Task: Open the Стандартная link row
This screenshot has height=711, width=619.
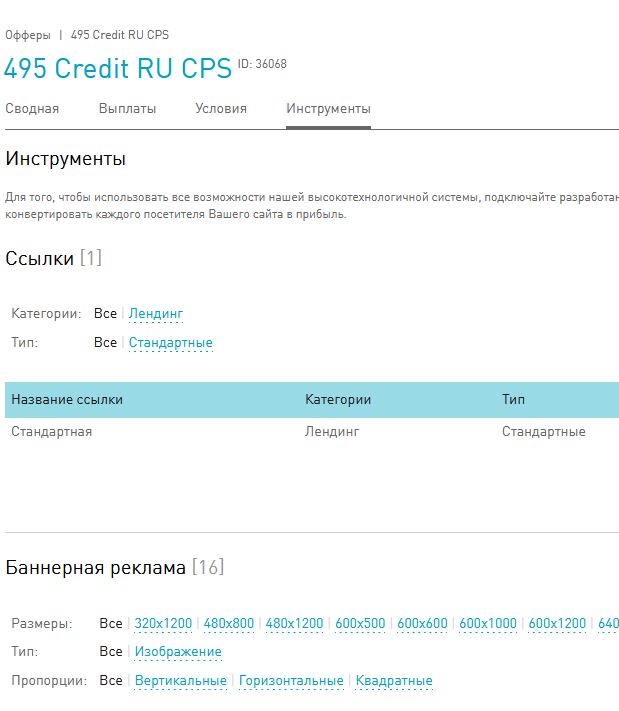Action: [51, 432]
